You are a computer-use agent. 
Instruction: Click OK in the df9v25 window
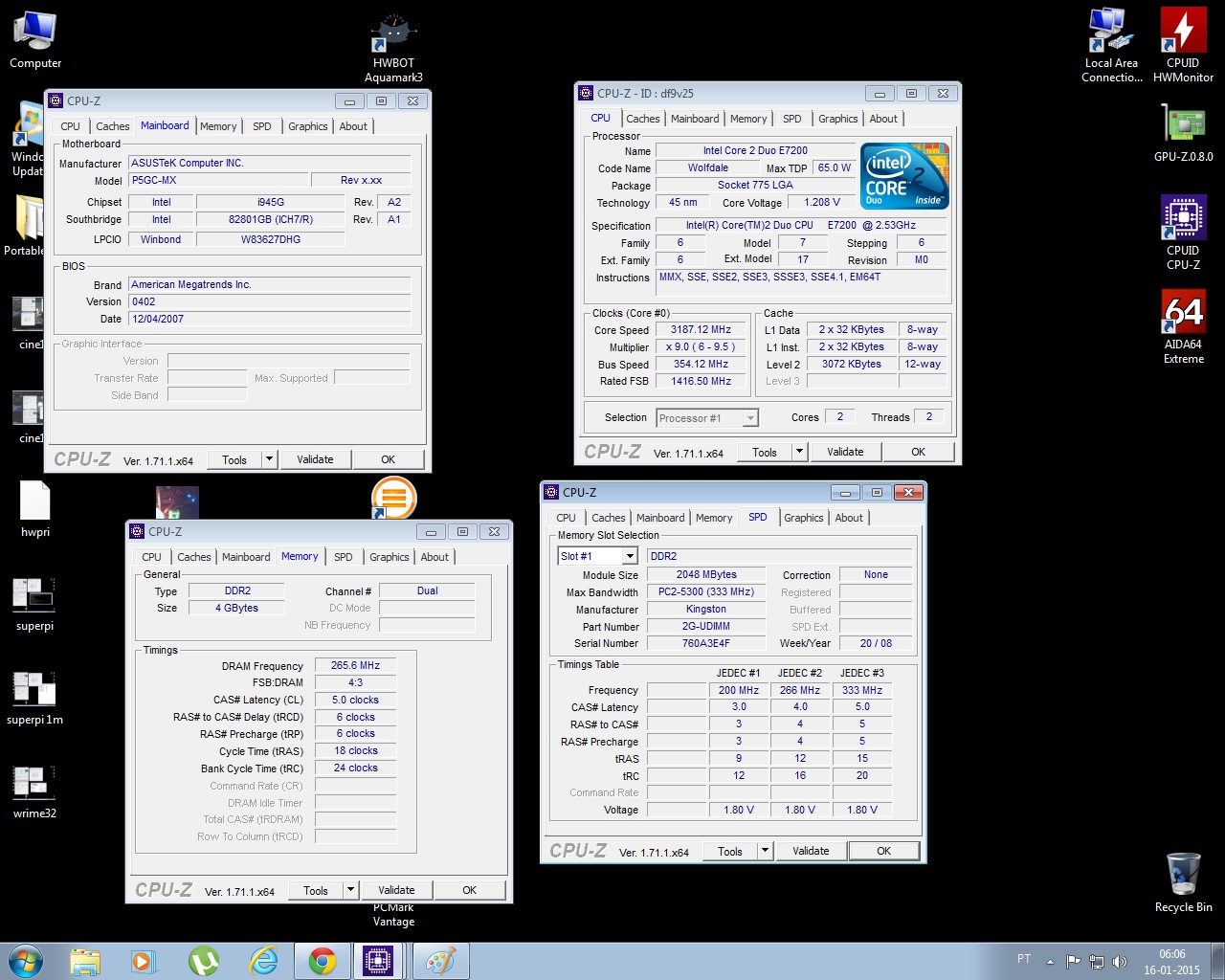(919, 452)
